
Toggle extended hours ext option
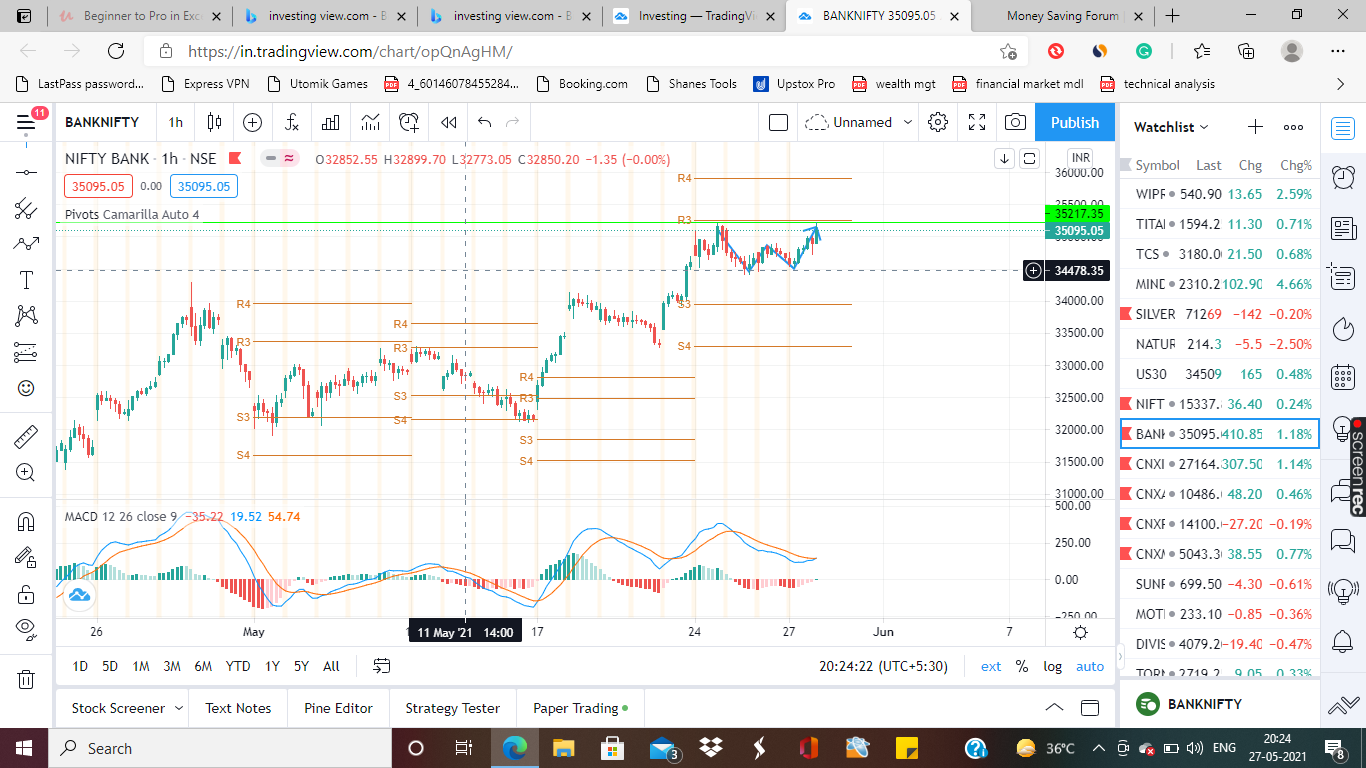coord(991,666)
